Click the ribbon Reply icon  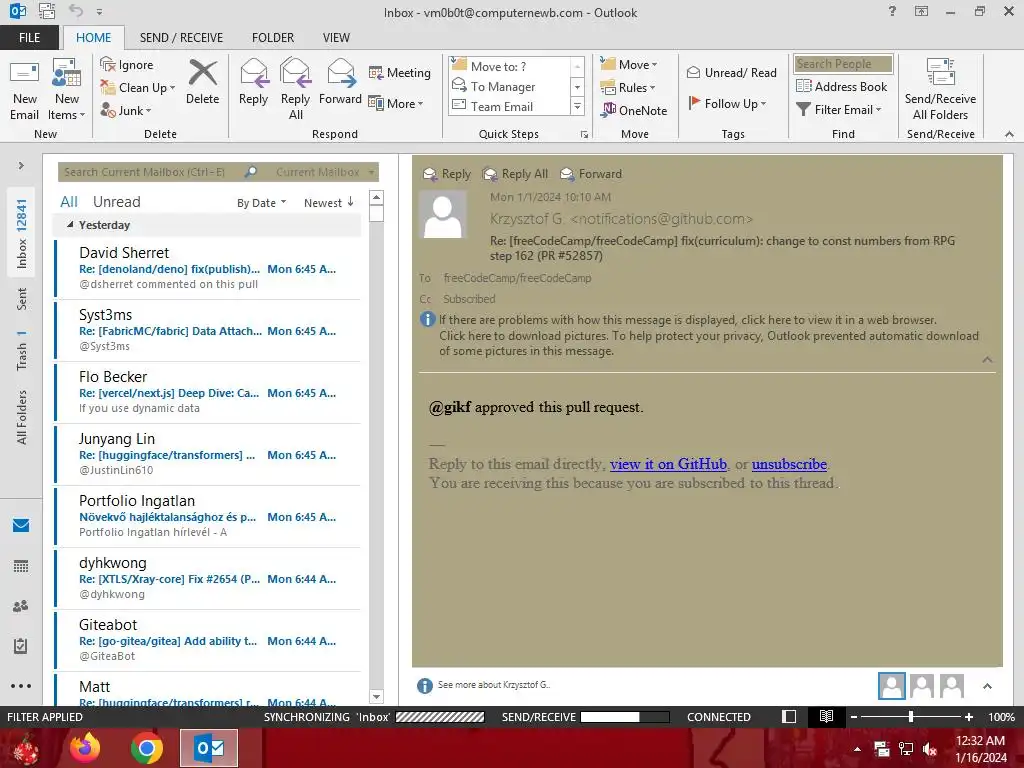253,82
